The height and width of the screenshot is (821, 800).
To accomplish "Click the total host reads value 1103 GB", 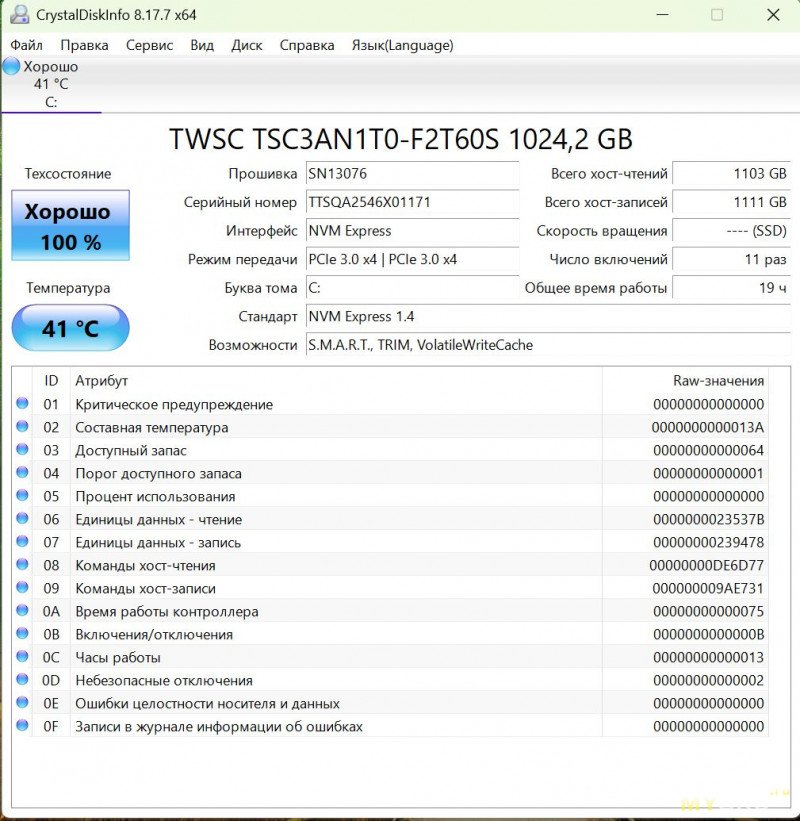I will coord(731,174).
